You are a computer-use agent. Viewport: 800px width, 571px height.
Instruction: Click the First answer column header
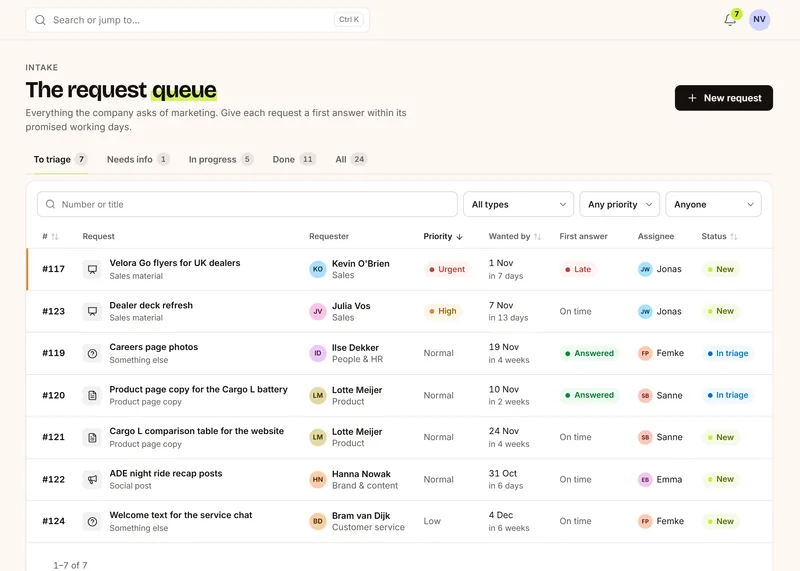tap(583, 236)
